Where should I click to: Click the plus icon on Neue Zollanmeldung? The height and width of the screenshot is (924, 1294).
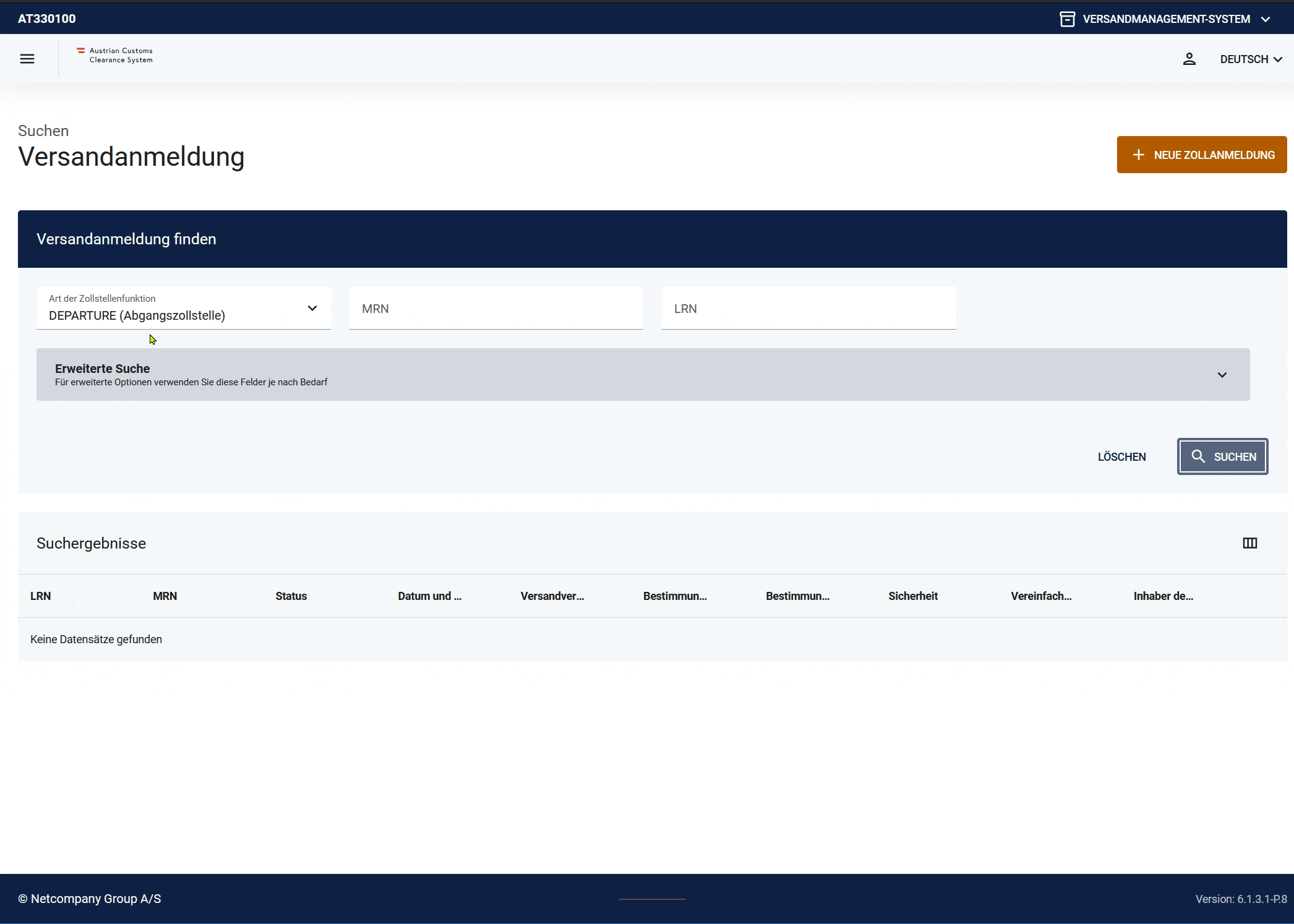(1138, 155)
